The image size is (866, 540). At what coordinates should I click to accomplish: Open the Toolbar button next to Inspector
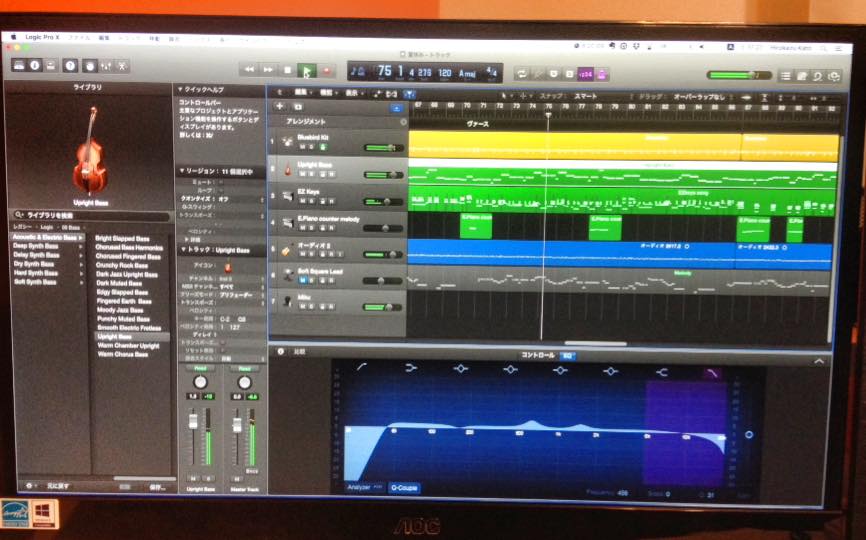51,65
